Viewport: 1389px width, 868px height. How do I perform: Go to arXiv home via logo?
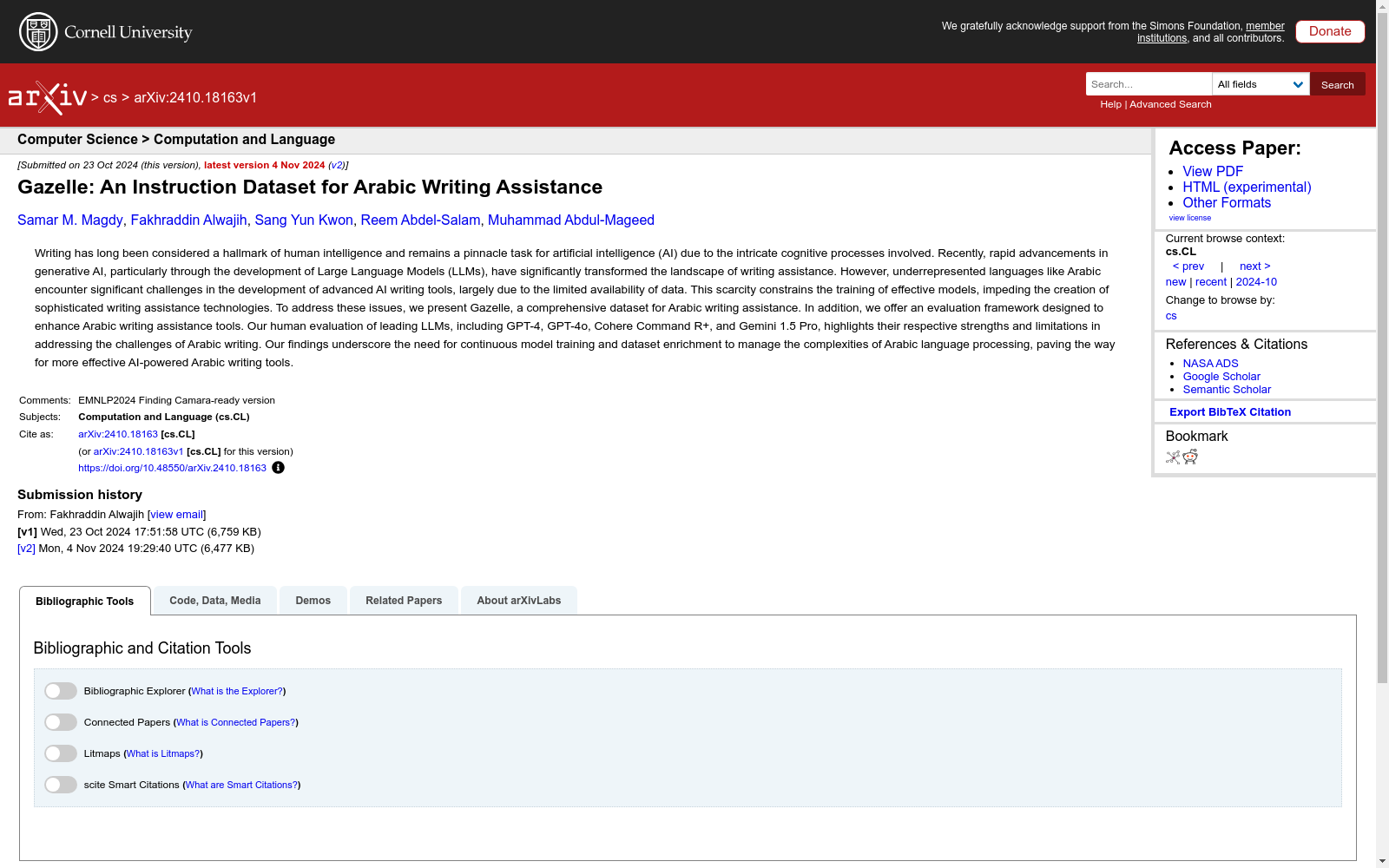pos(48,98)
